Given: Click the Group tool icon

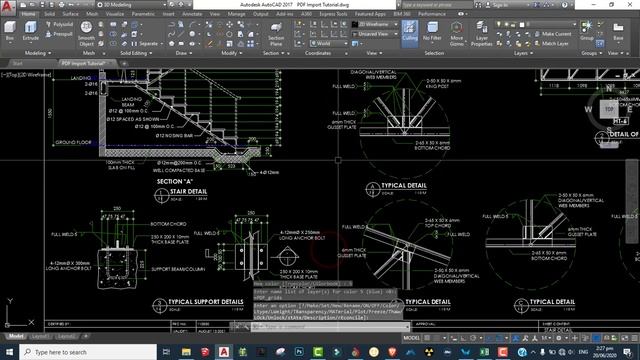Looking at the screenshot, I should 587,31.
